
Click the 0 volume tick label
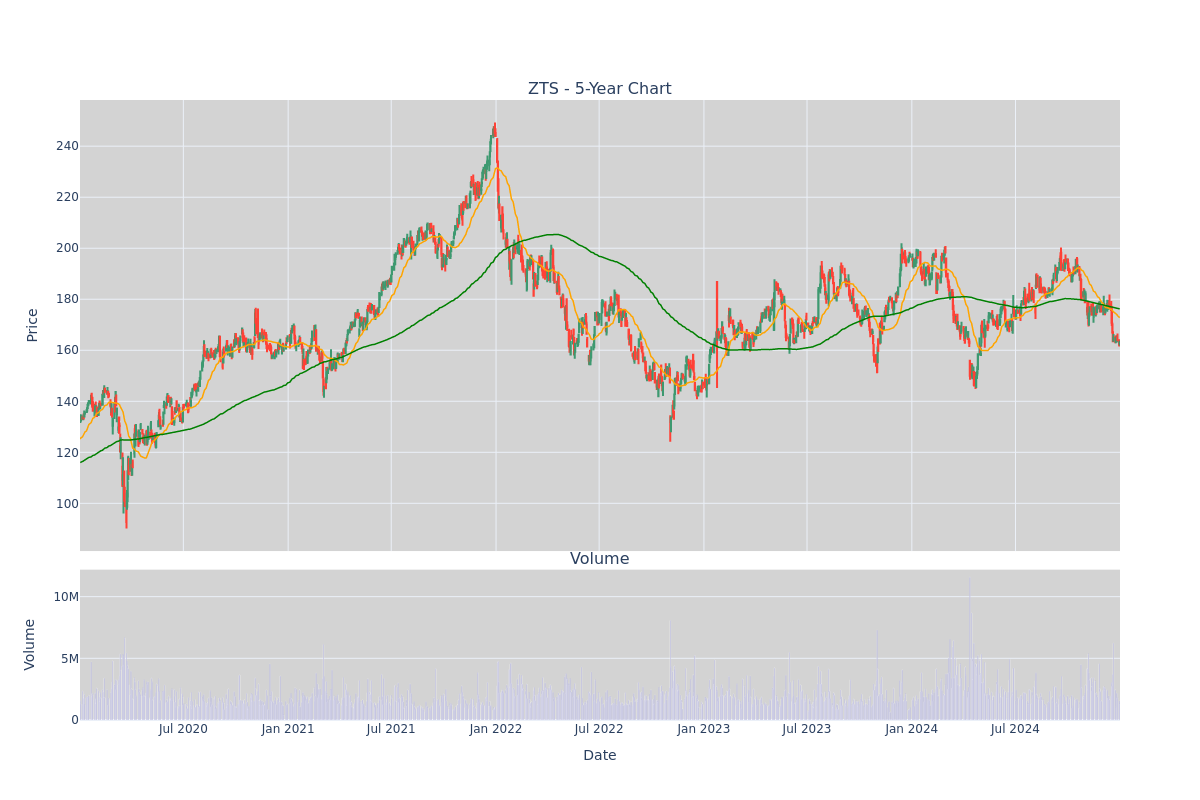tap(75, 720)
